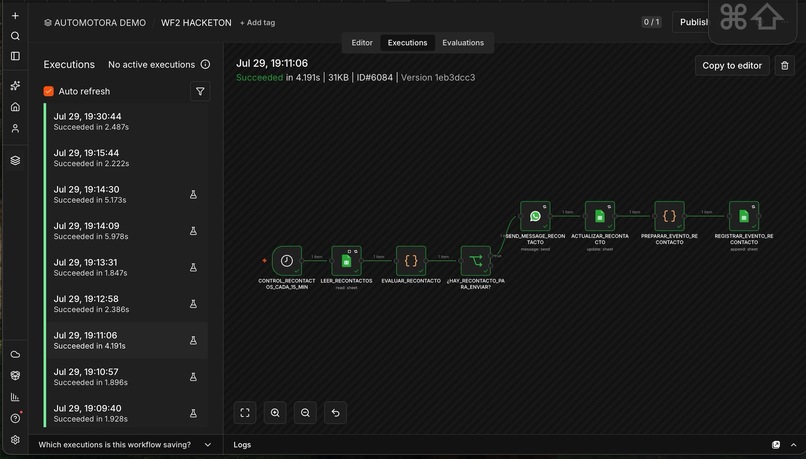Open execution Jul 29, 19:15:44
This screenshot has height=459, width=806.
click(126, 158)
